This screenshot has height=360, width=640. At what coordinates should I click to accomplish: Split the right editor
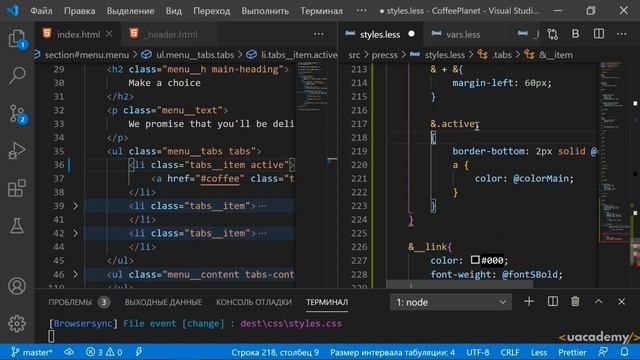[x=598, y=34]
